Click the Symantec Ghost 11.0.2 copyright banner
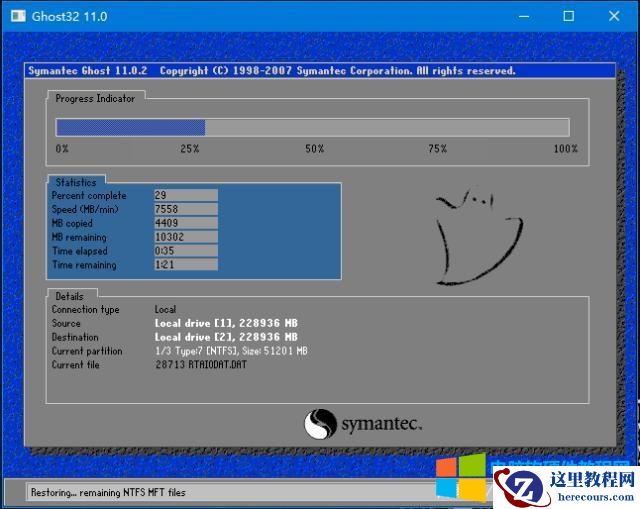 point(320,71)
